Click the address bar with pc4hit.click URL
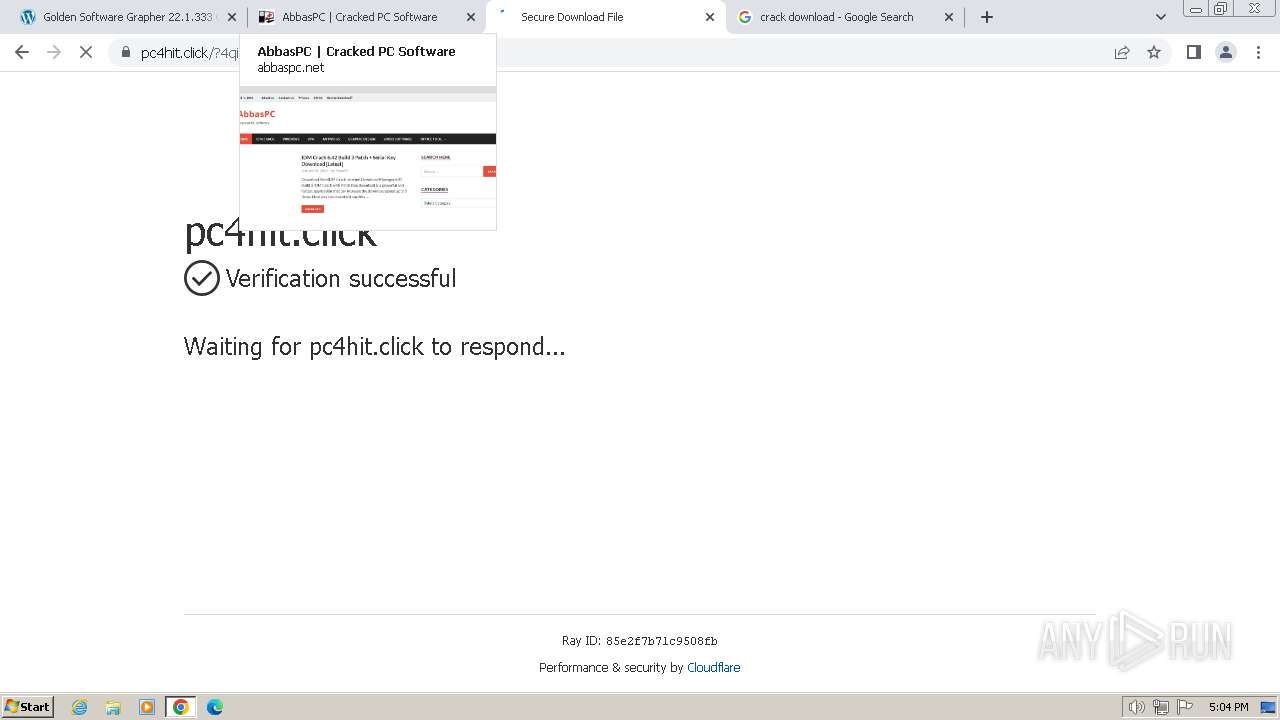Image resolution: width=1280 pixels, height=720 pixels. [640, 52]
